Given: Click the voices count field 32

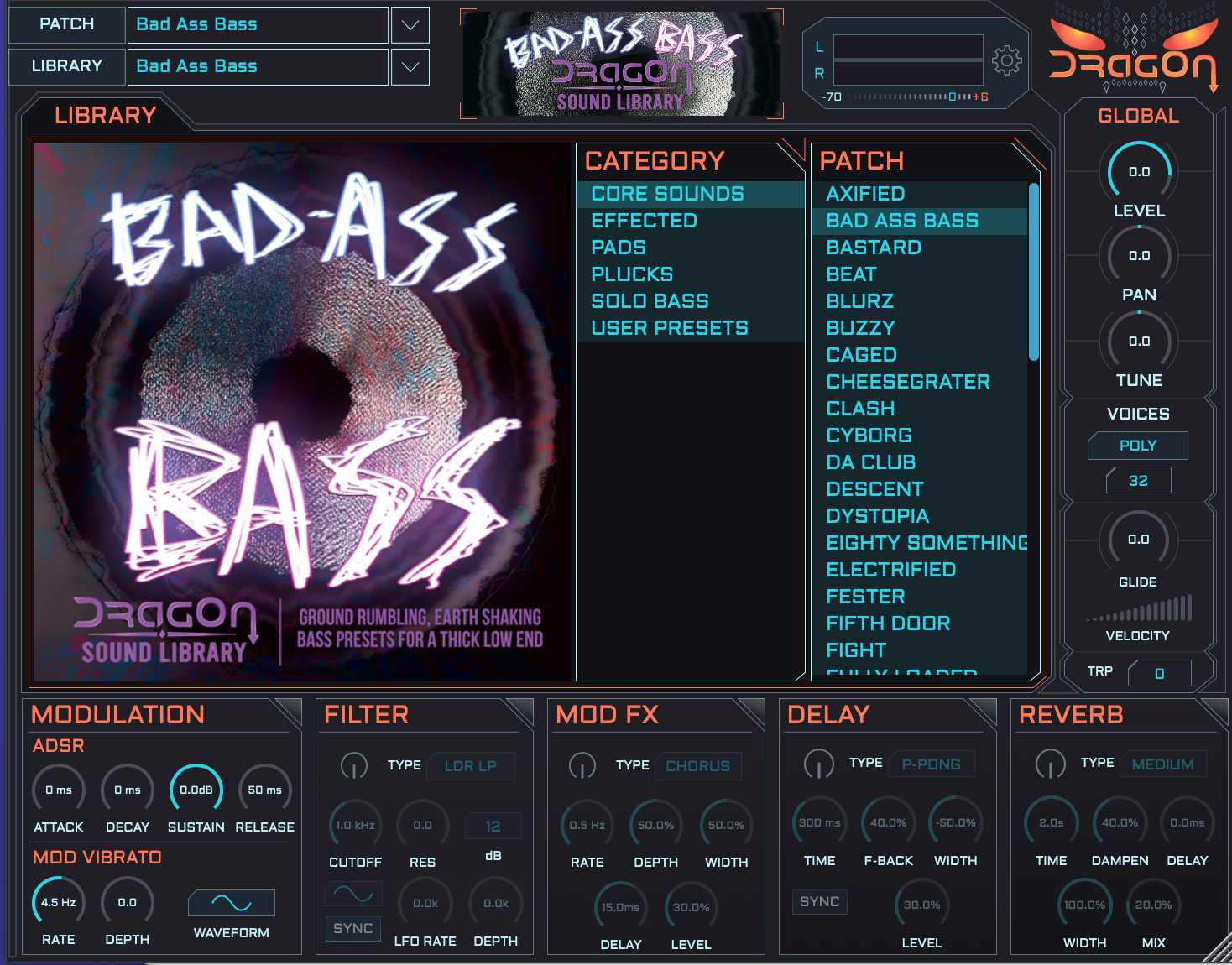Looking at the screenshot, I should click(x=1138, y=481).
